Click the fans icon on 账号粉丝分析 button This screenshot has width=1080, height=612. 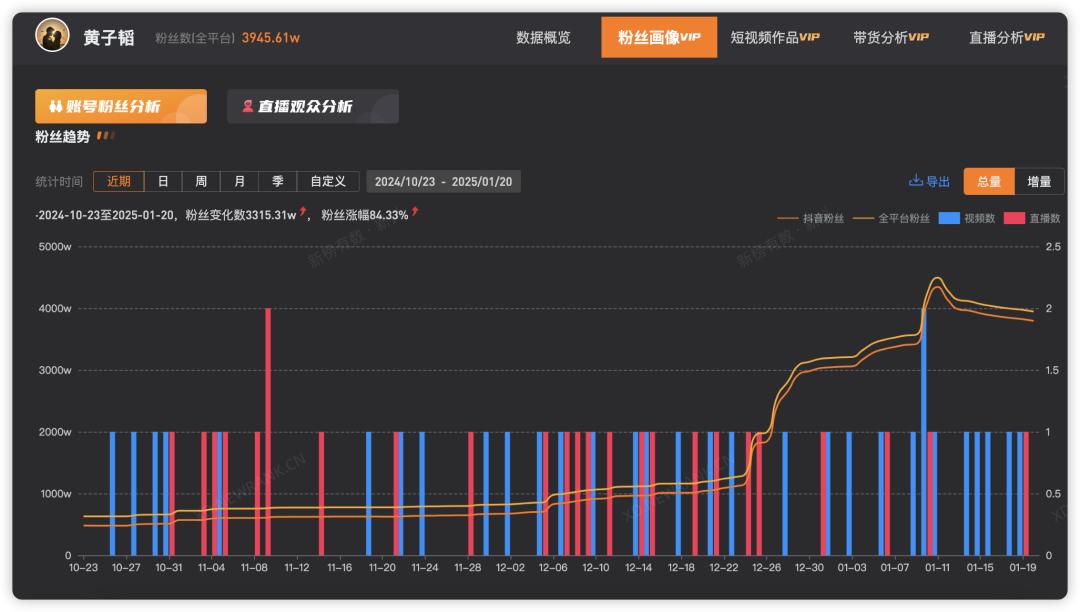tap(56, 106)
